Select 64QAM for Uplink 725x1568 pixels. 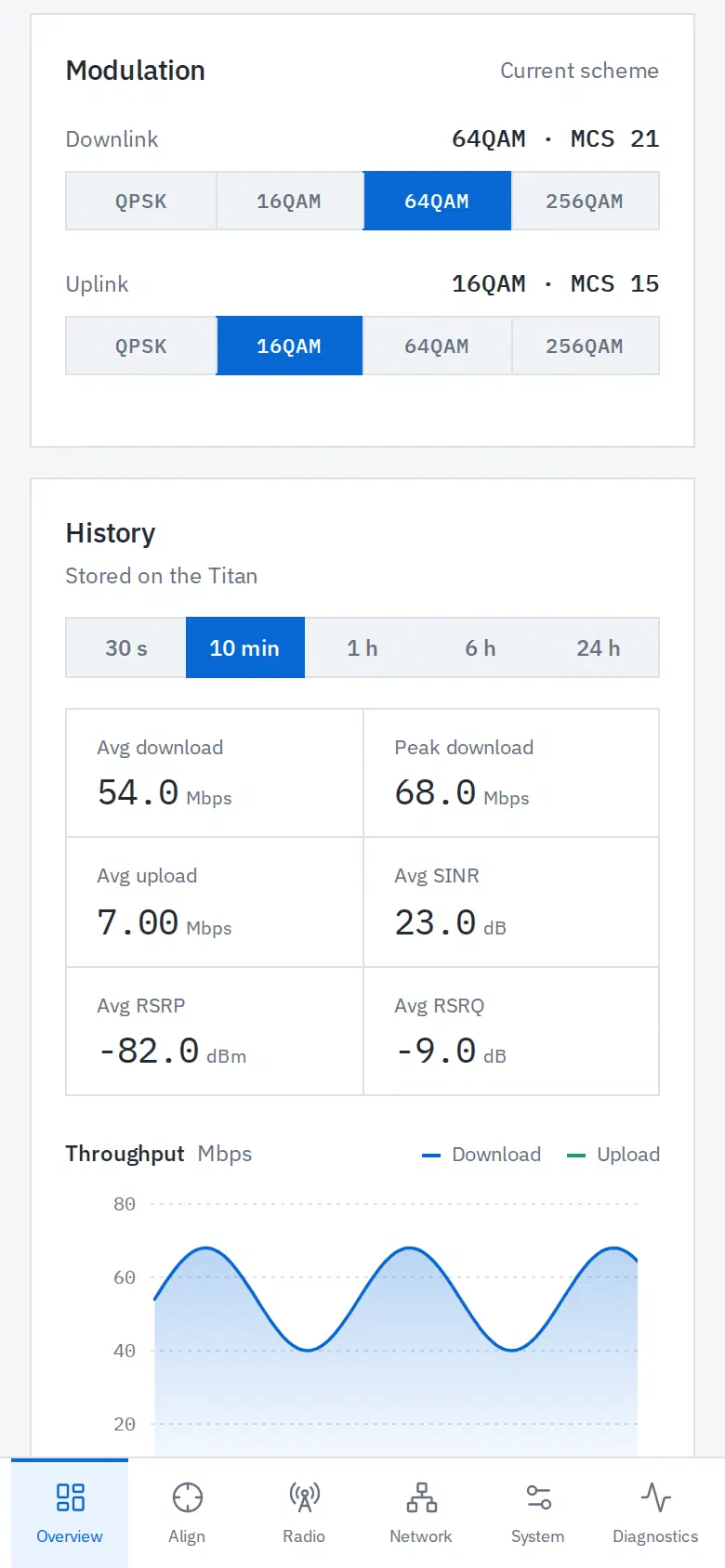(437, 346)
